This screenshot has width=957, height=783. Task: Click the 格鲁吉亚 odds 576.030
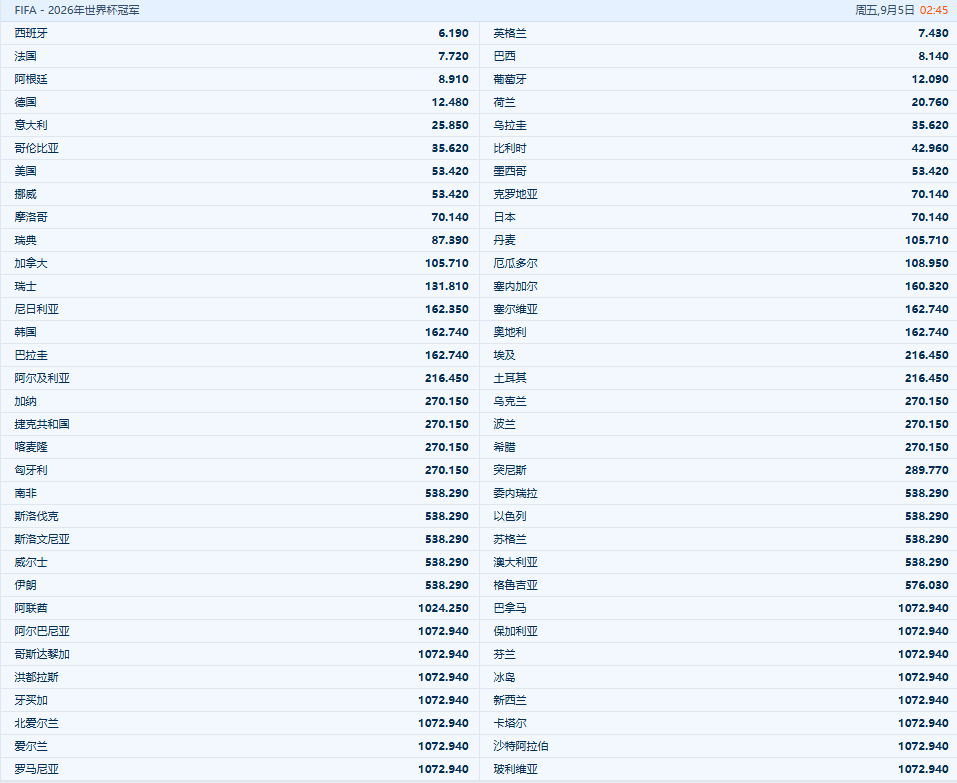pos(925,585)
